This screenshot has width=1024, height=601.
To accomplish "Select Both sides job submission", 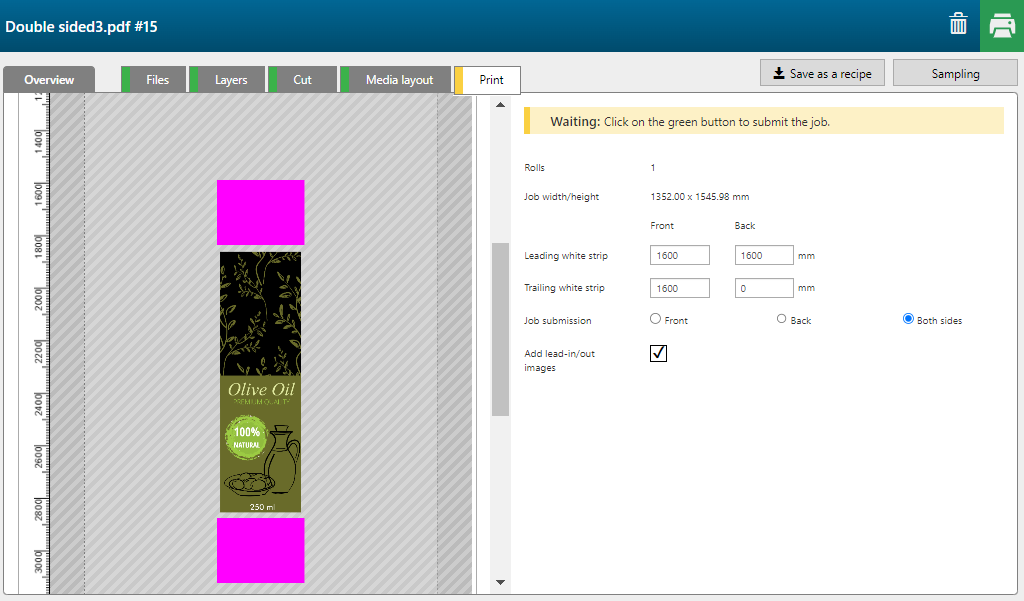I will click(x=908, y=319).
